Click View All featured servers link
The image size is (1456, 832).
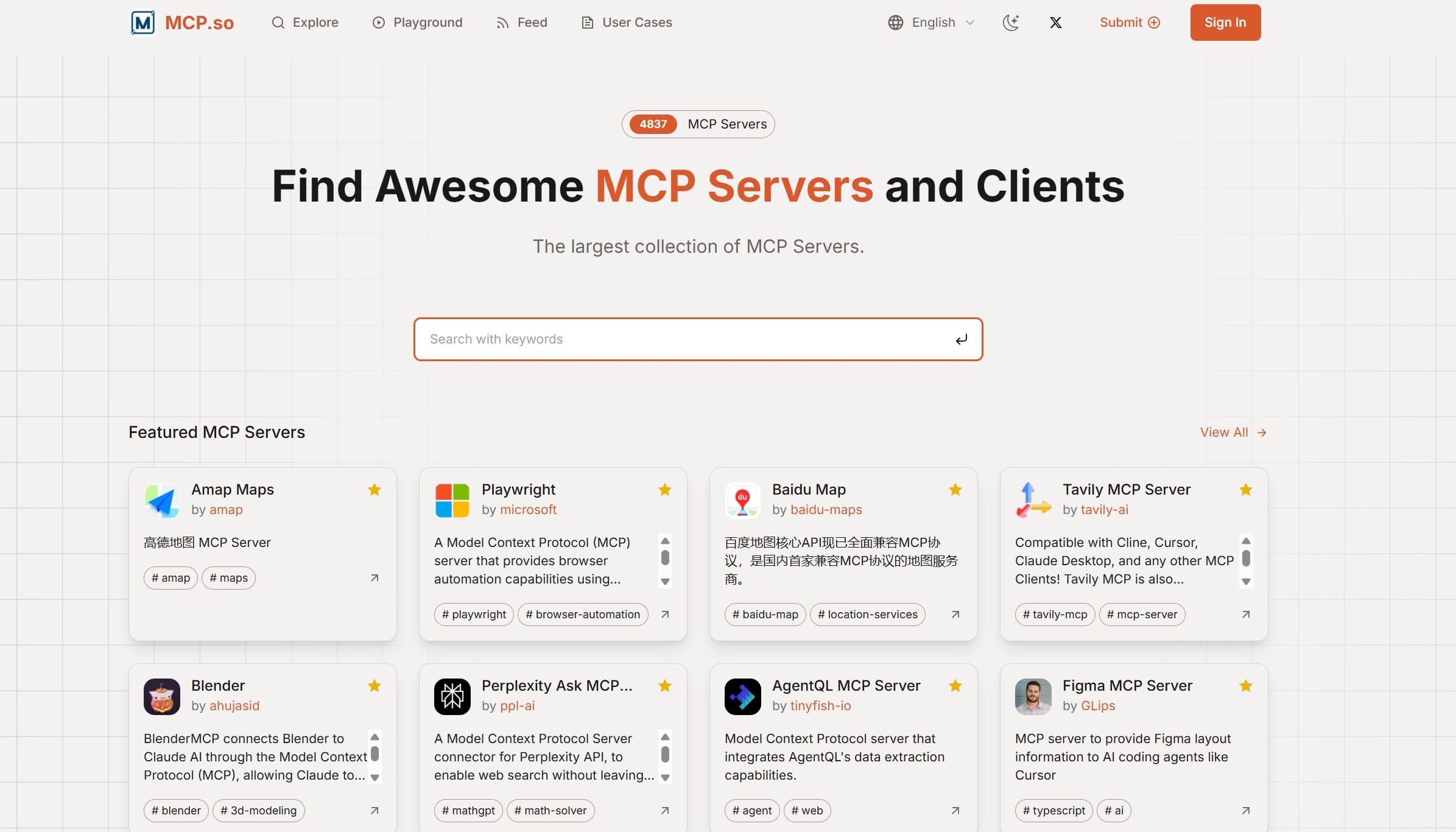(x=1233, y=432)
